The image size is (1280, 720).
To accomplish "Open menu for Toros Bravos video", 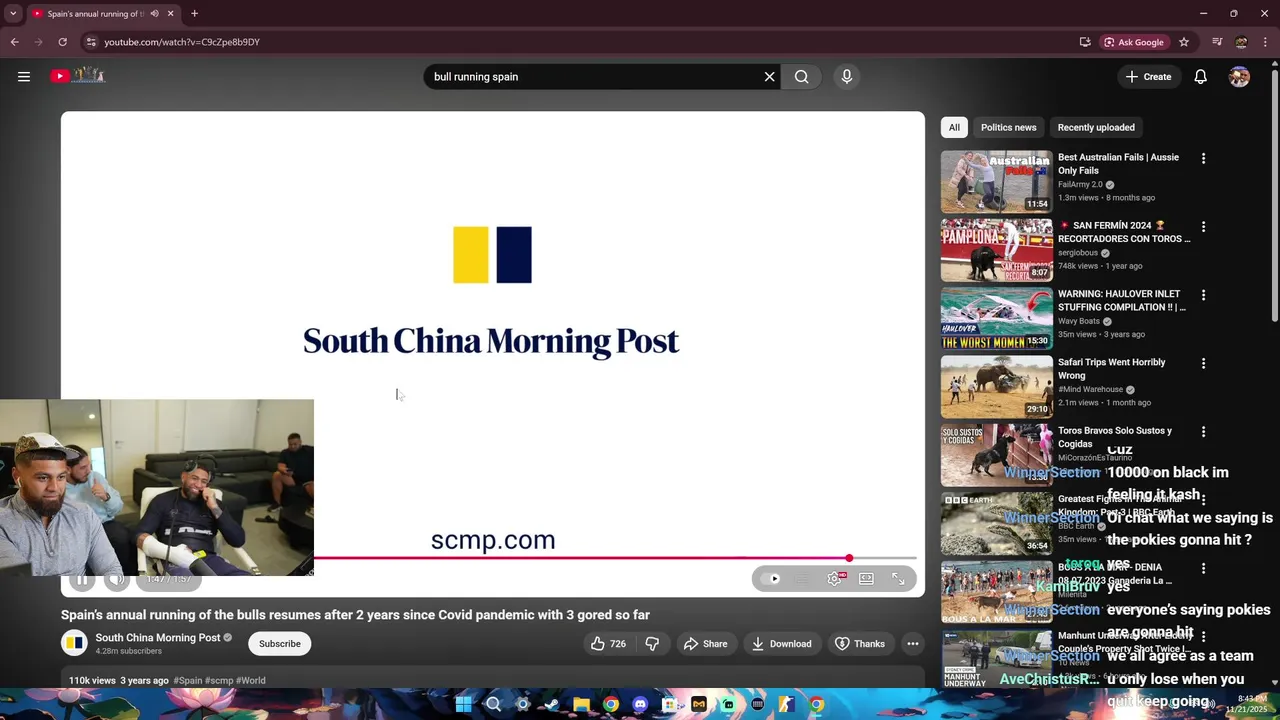I will 1203,432.
